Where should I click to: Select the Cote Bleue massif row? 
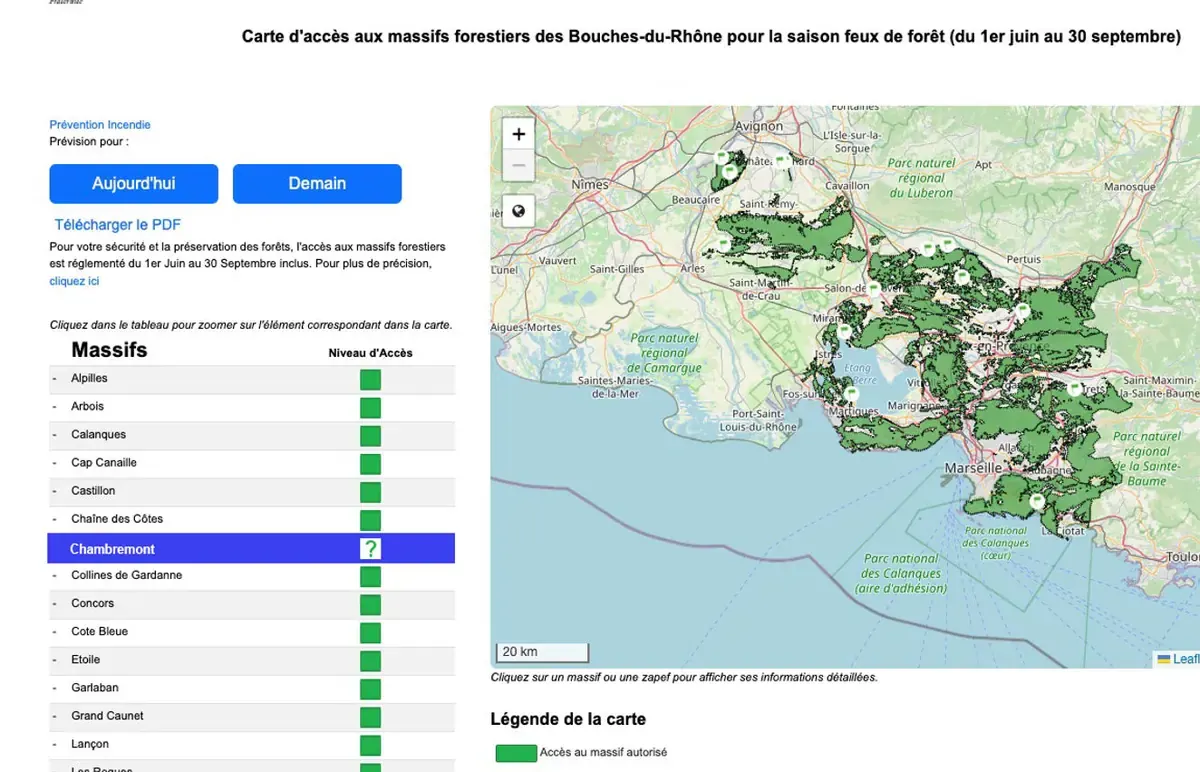[x=251, y=632]
